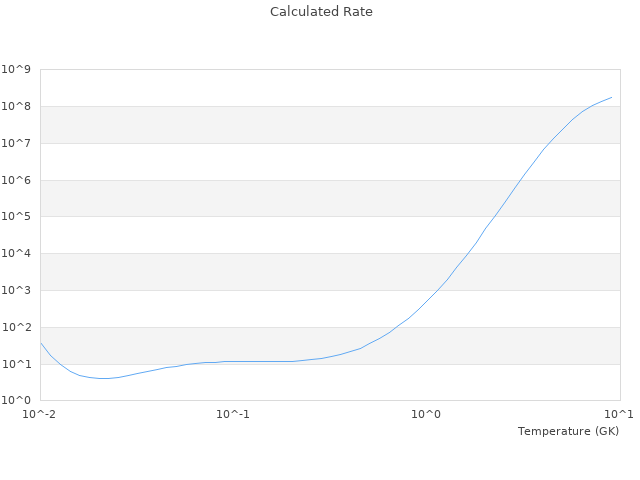Click the 10^4 y-axis label

click(17, 254)
